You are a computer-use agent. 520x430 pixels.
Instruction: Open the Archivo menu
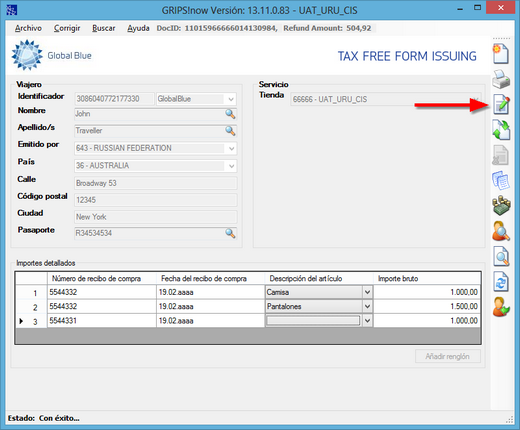point(28,28)
